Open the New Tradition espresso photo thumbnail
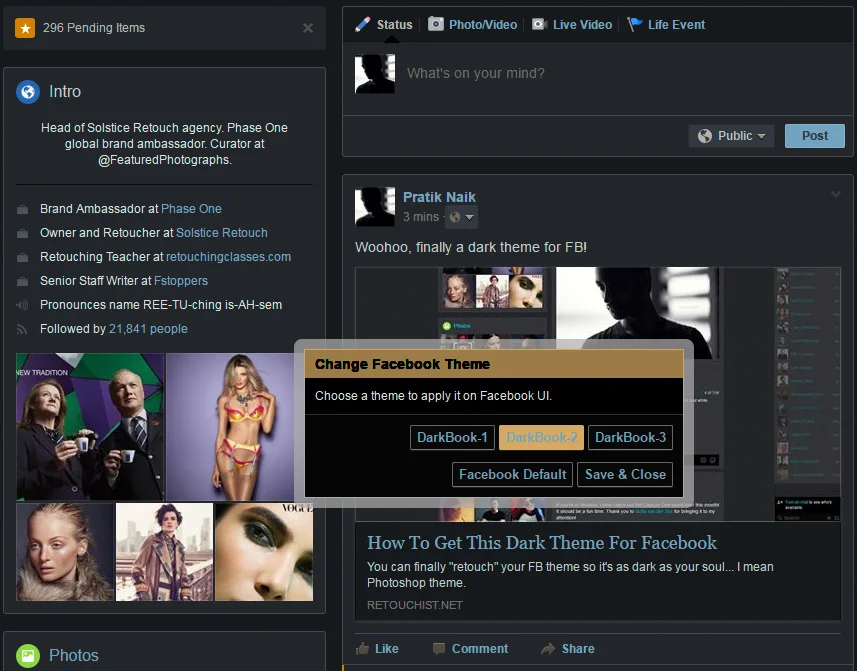This screenshot has height=671, width=857. coord(90,427)
